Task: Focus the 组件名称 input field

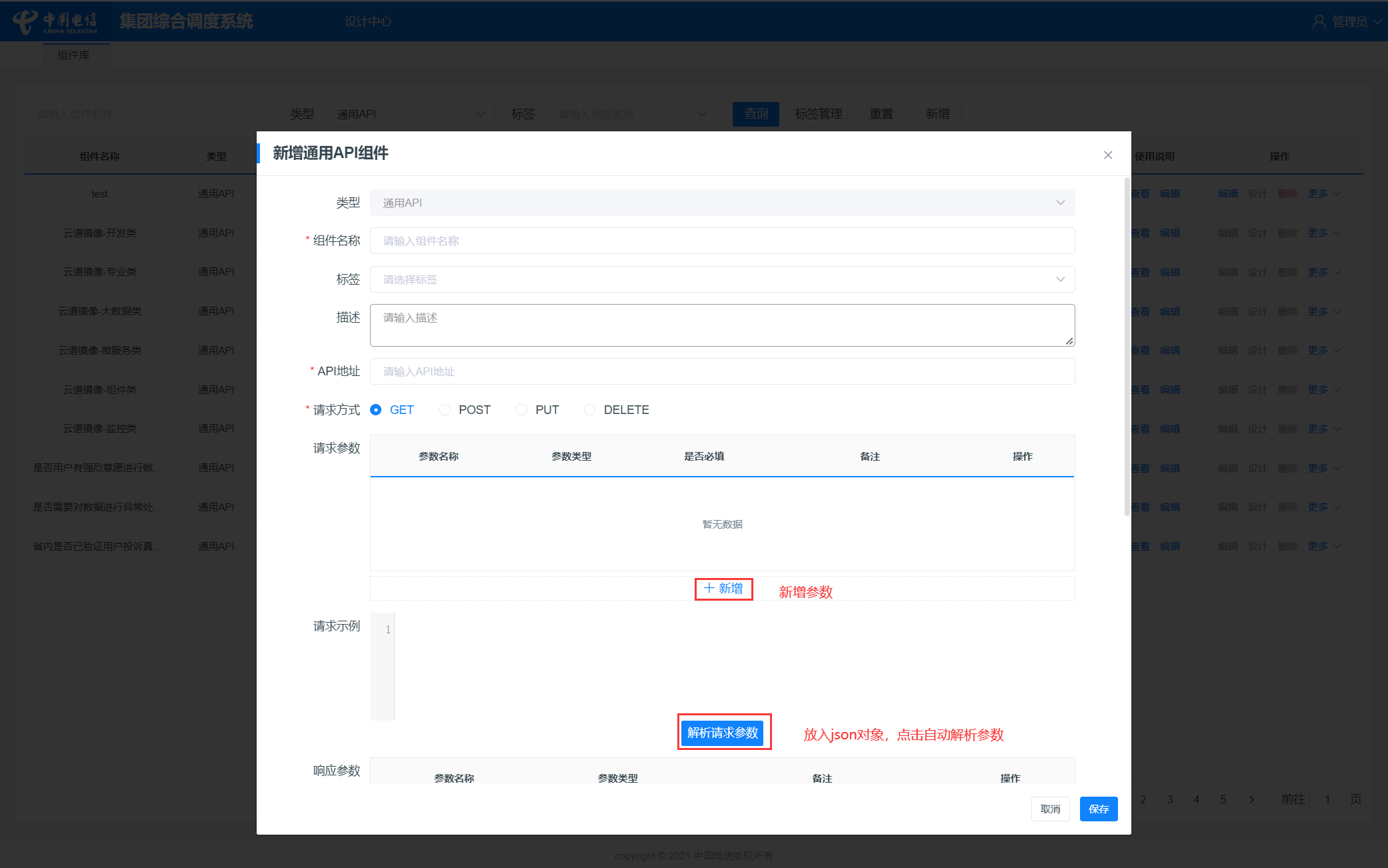Action: click(x=722, y=241)
